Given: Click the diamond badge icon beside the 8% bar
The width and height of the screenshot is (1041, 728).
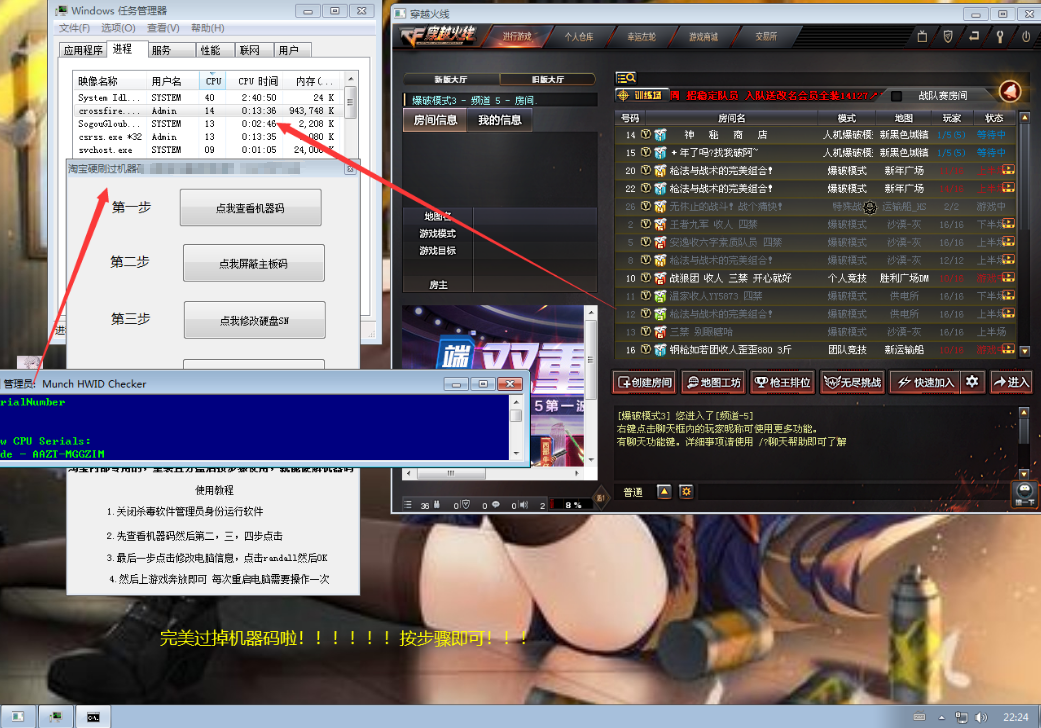Looking at the screenshot, I should (600, 498).
